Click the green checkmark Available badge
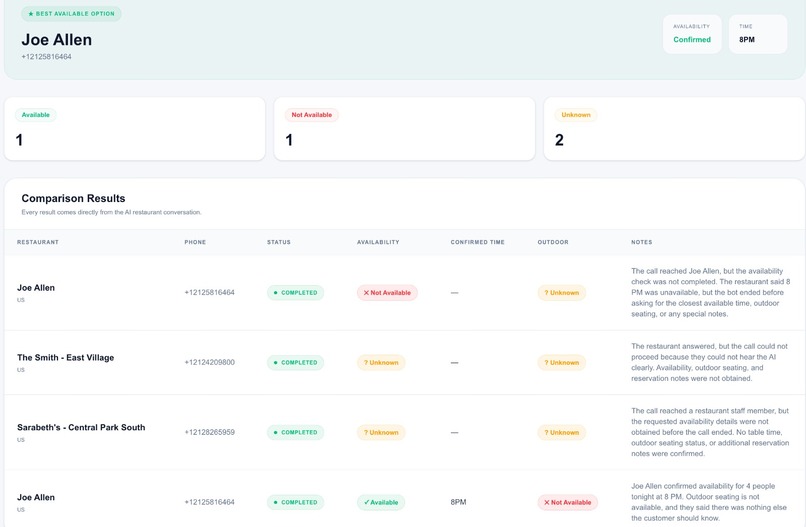The height and width of the screenshot is (527, 806). pyautogui.click(x=381, y=502)
